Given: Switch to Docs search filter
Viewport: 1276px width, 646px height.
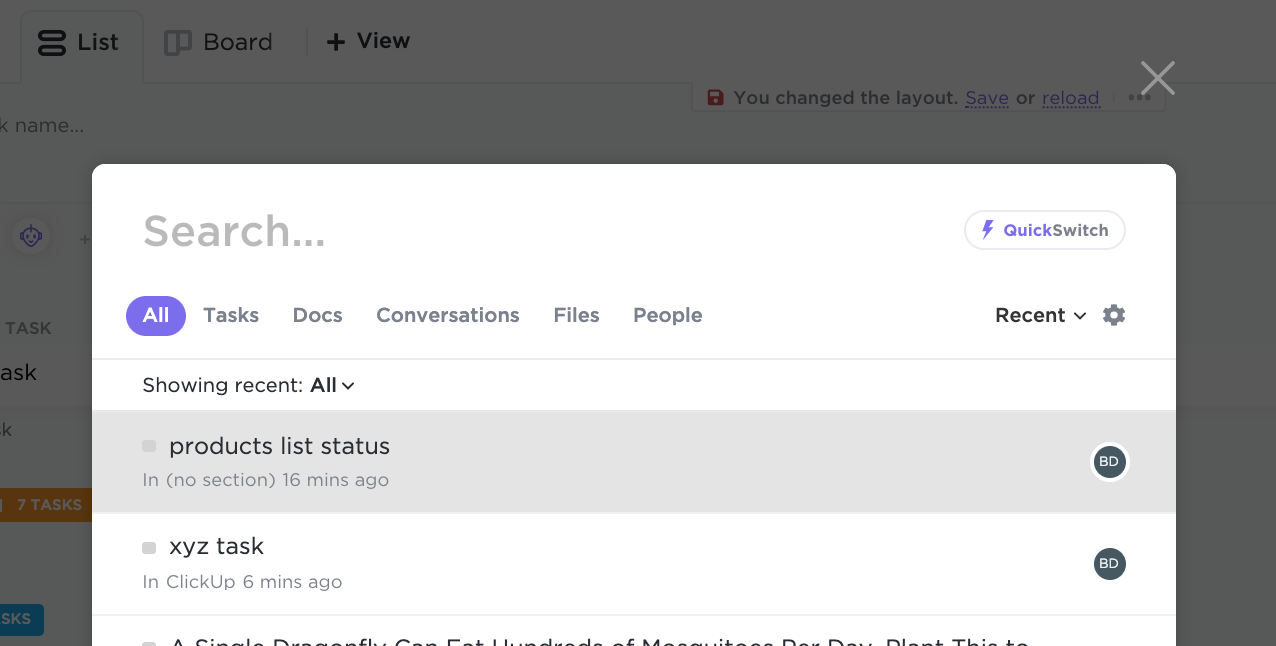Looking at the screenshot, I should (318, 315).
